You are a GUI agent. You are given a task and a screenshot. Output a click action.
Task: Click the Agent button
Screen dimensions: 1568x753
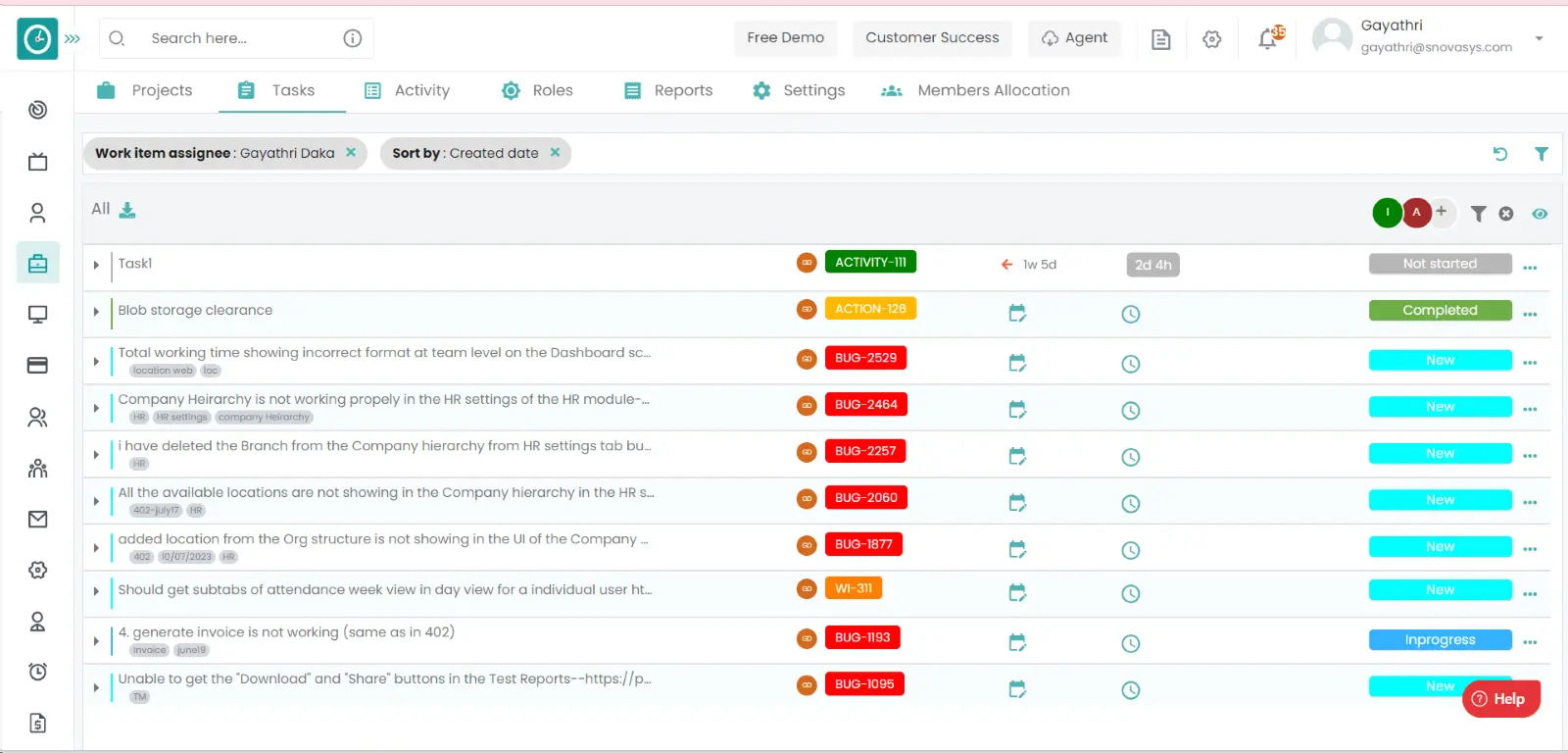(1075, 38)
